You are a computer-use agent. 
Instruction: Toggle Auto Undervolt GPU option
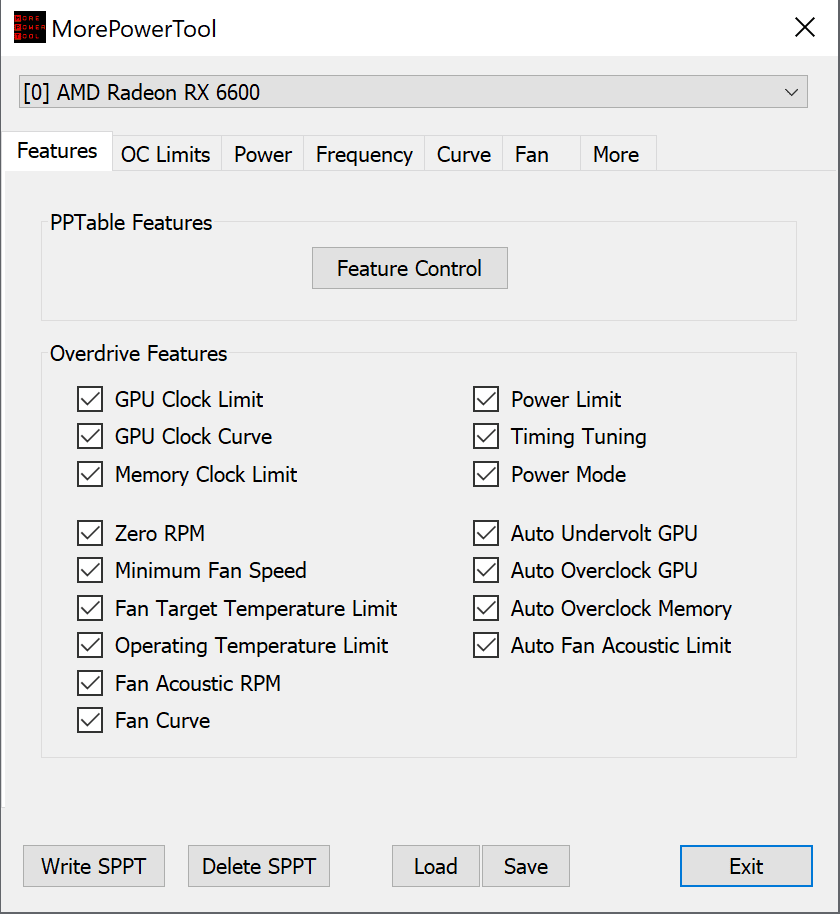487,533
